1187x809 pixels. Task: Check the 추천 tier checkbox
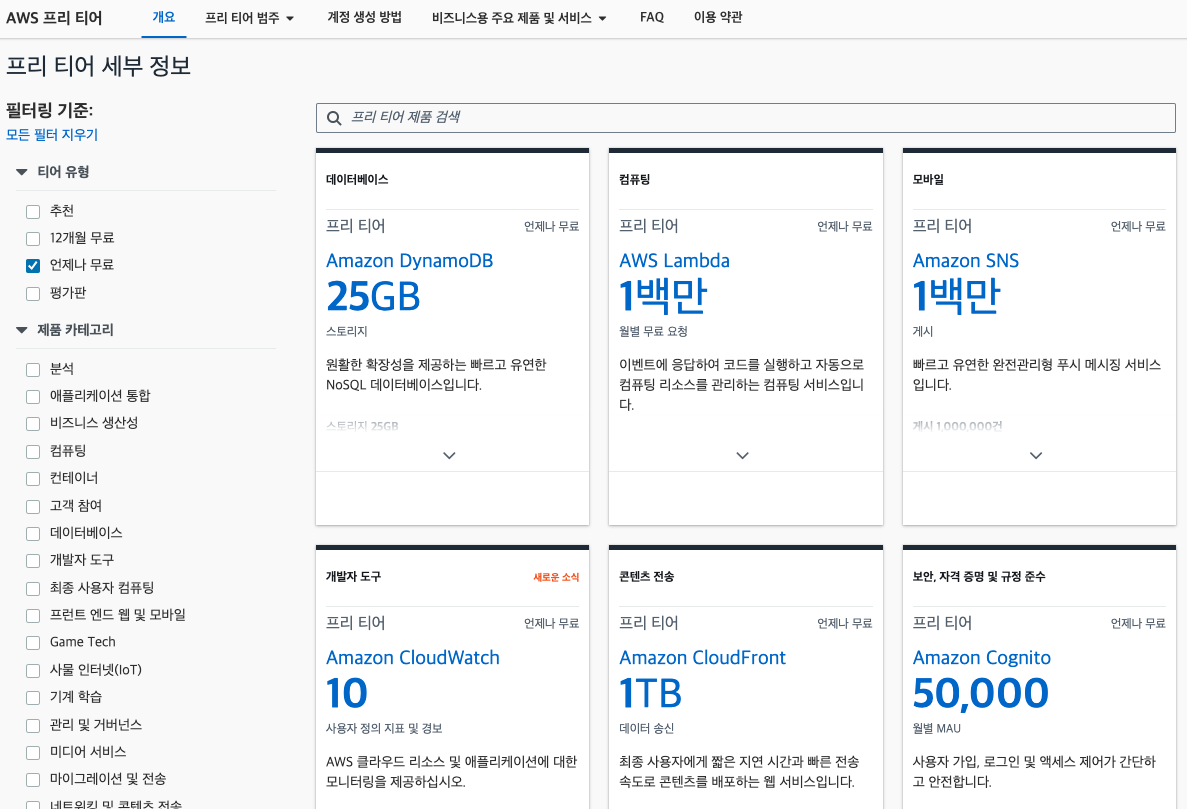pos(33,212)
